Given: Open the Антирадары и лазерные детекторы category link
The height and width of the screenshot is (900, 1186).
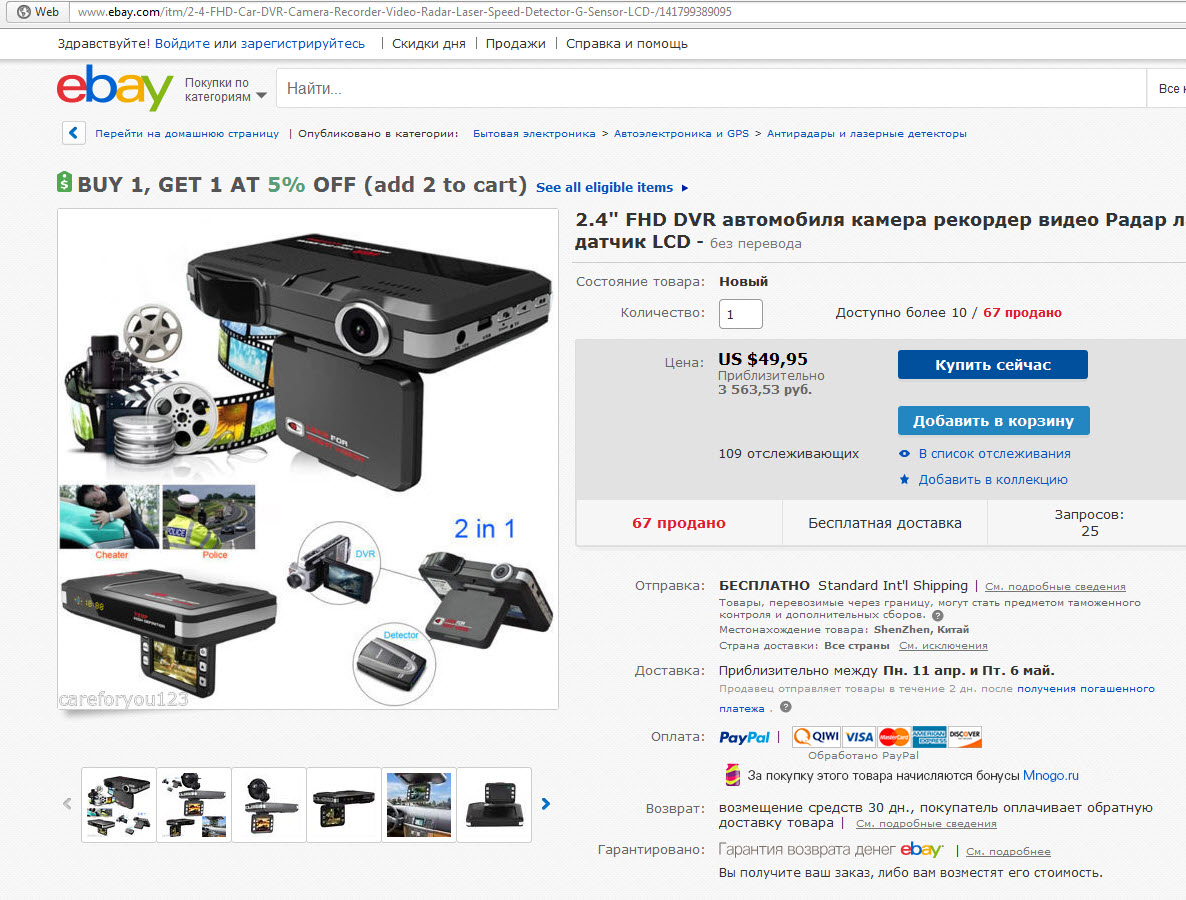Looking at the screenshot, I should tap(867, 133).
